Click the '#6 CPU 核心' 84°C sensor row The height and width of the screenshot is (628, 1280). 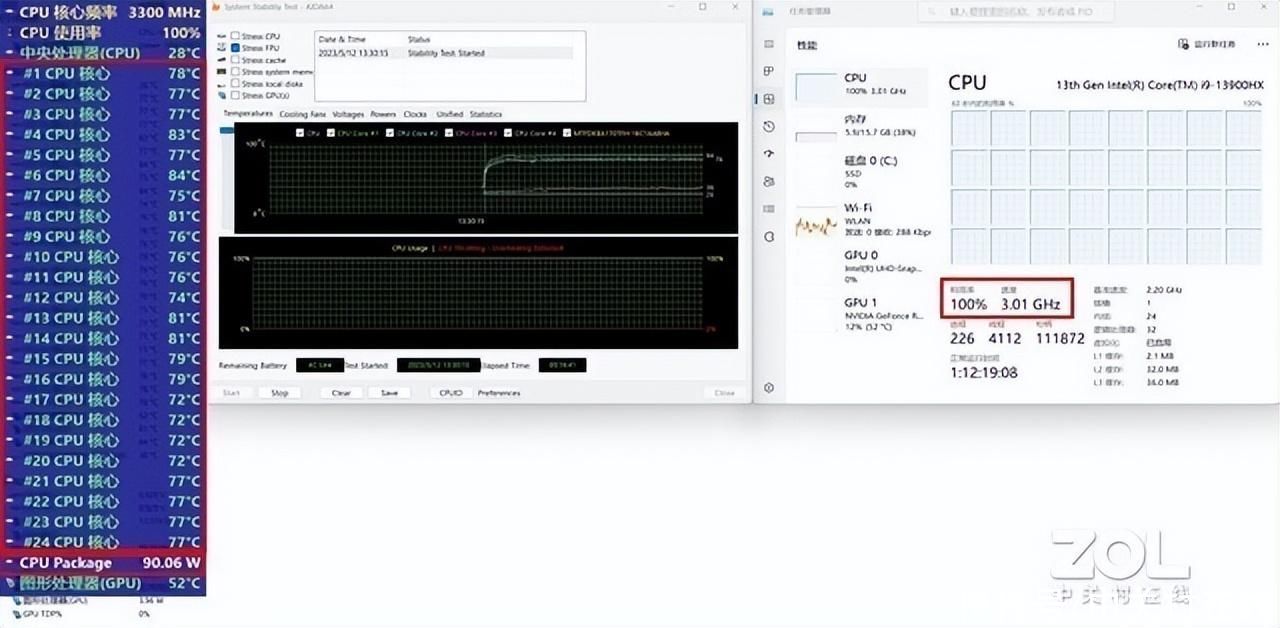click(104, 175)
